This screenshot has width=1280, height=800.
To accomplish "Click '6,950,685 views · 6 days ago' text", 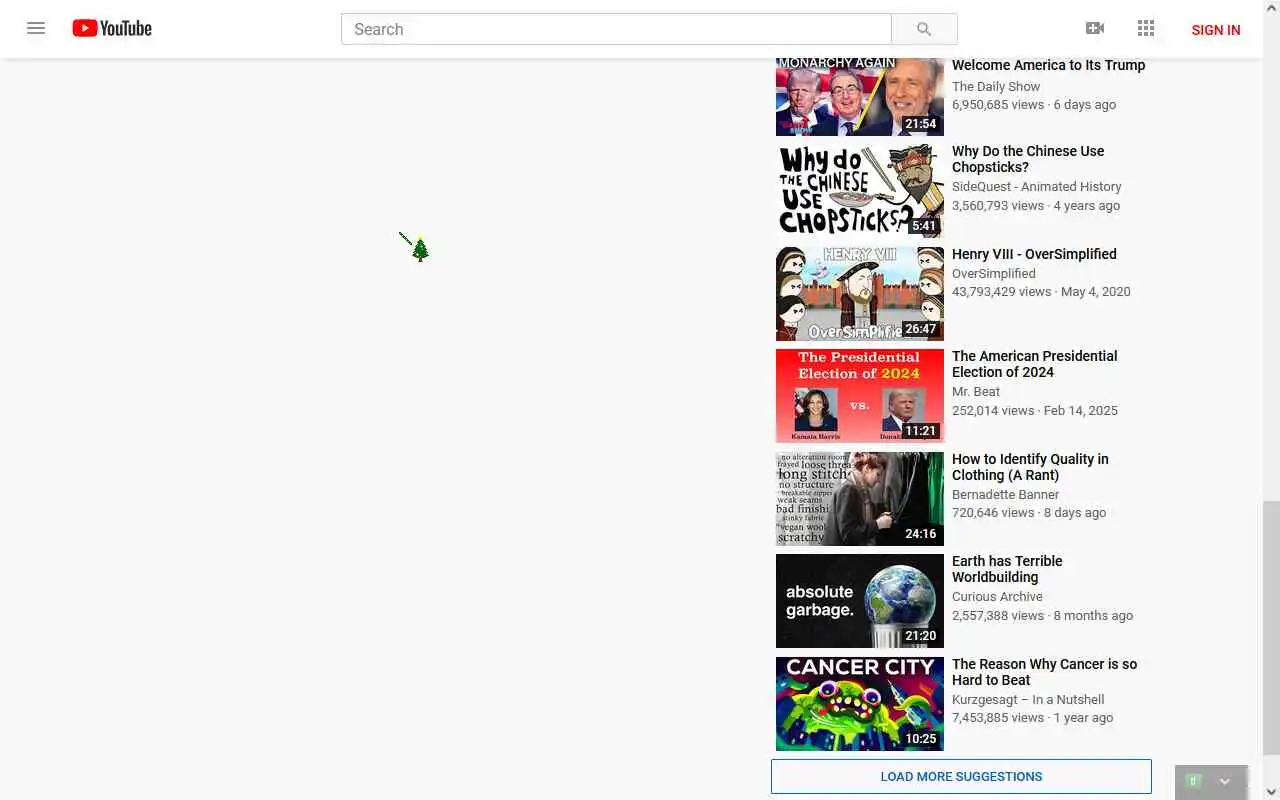I will (x=1034, y=104).
